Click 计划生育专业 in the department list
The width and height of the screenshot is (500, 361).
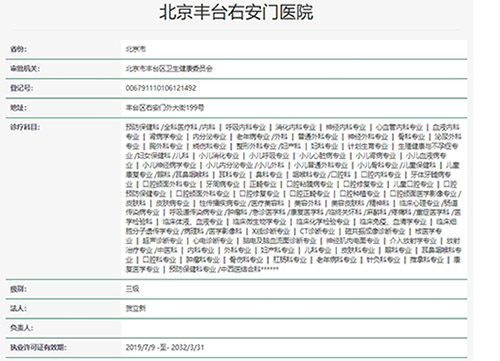(x=368, y=146)
